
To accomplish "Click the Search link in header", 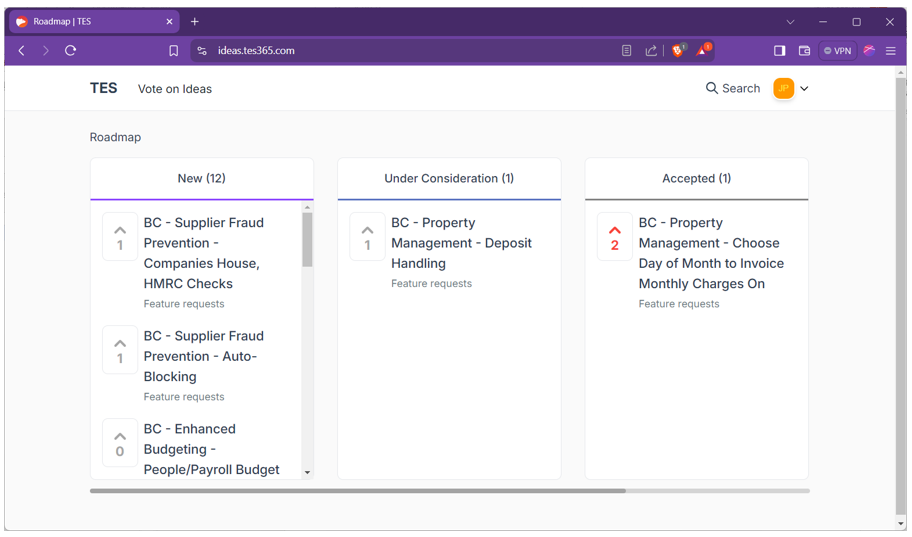I will pos(733,89).
